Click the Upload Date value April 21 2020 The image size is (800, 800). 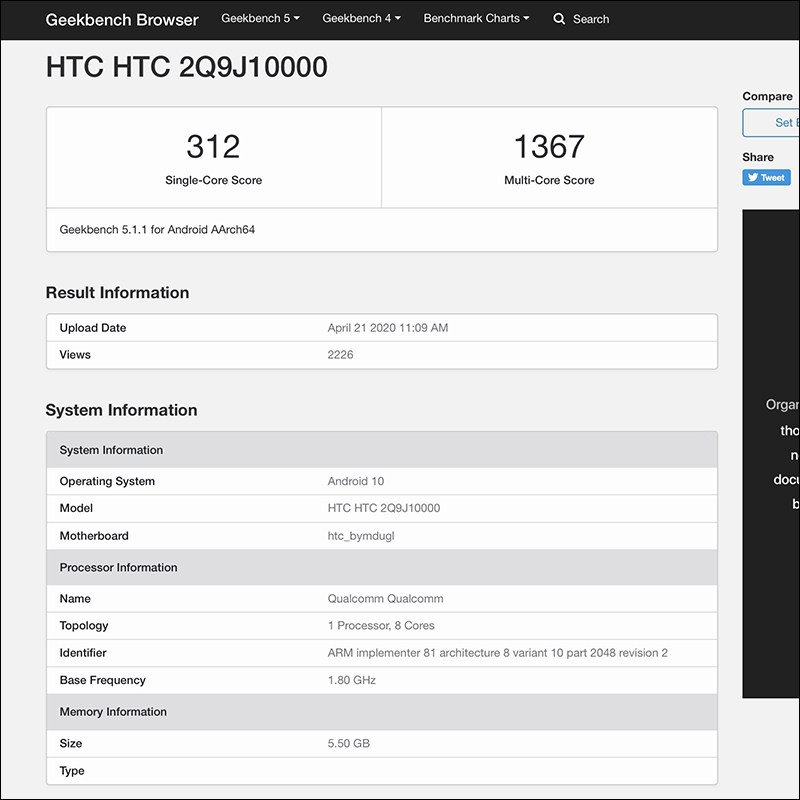coord(388,328)
